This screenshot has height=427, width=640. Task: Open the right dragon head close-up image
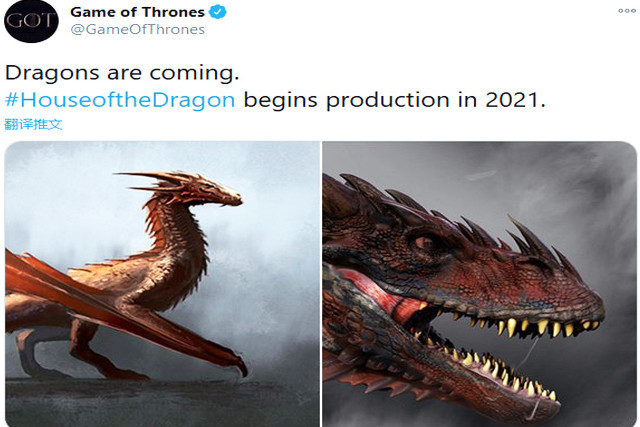(480, 284)
